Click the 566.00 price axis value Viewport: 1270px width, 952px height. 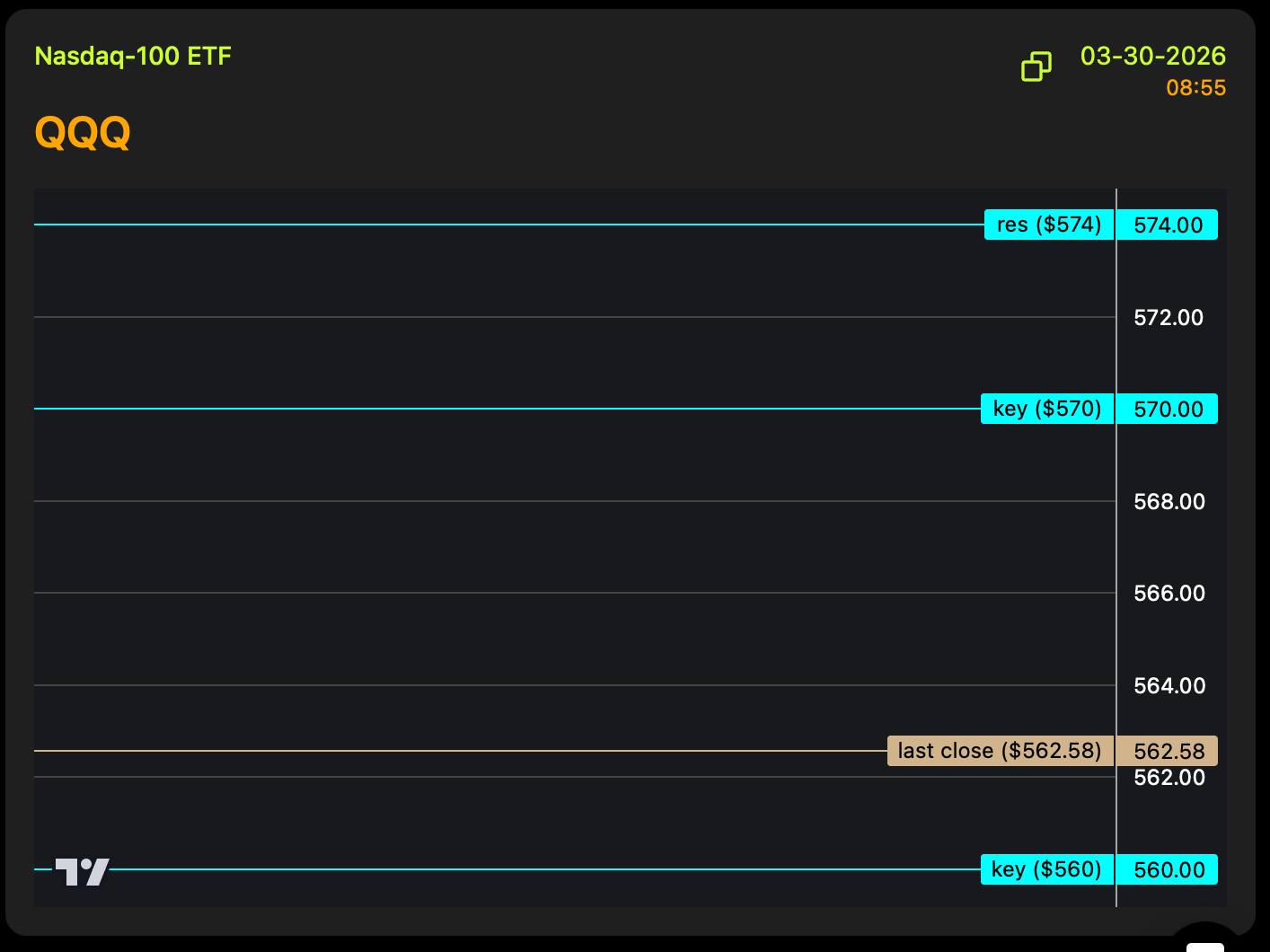click(1169, 593)
